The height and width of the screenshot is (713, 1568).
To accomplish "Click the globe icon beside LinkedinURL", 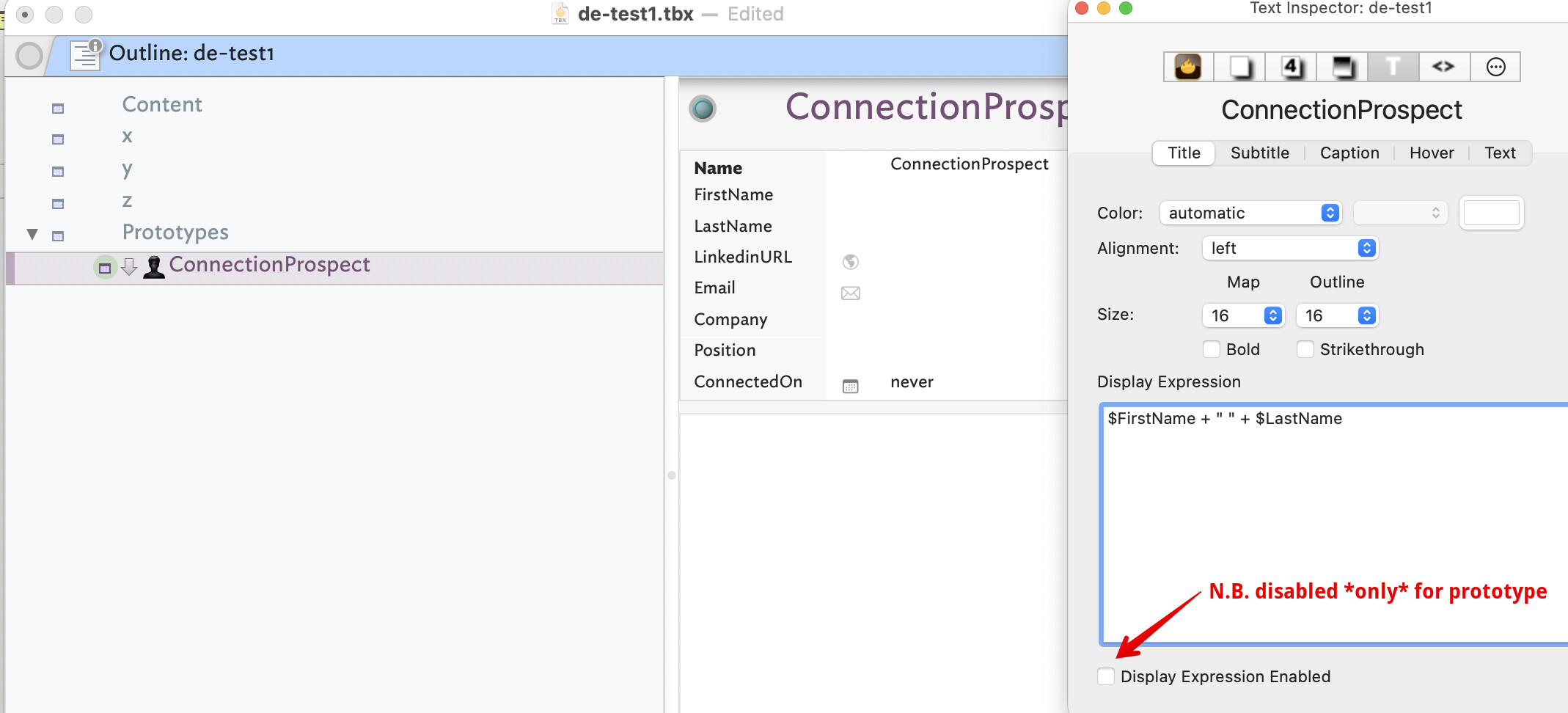I will click(x=851, y=262).
